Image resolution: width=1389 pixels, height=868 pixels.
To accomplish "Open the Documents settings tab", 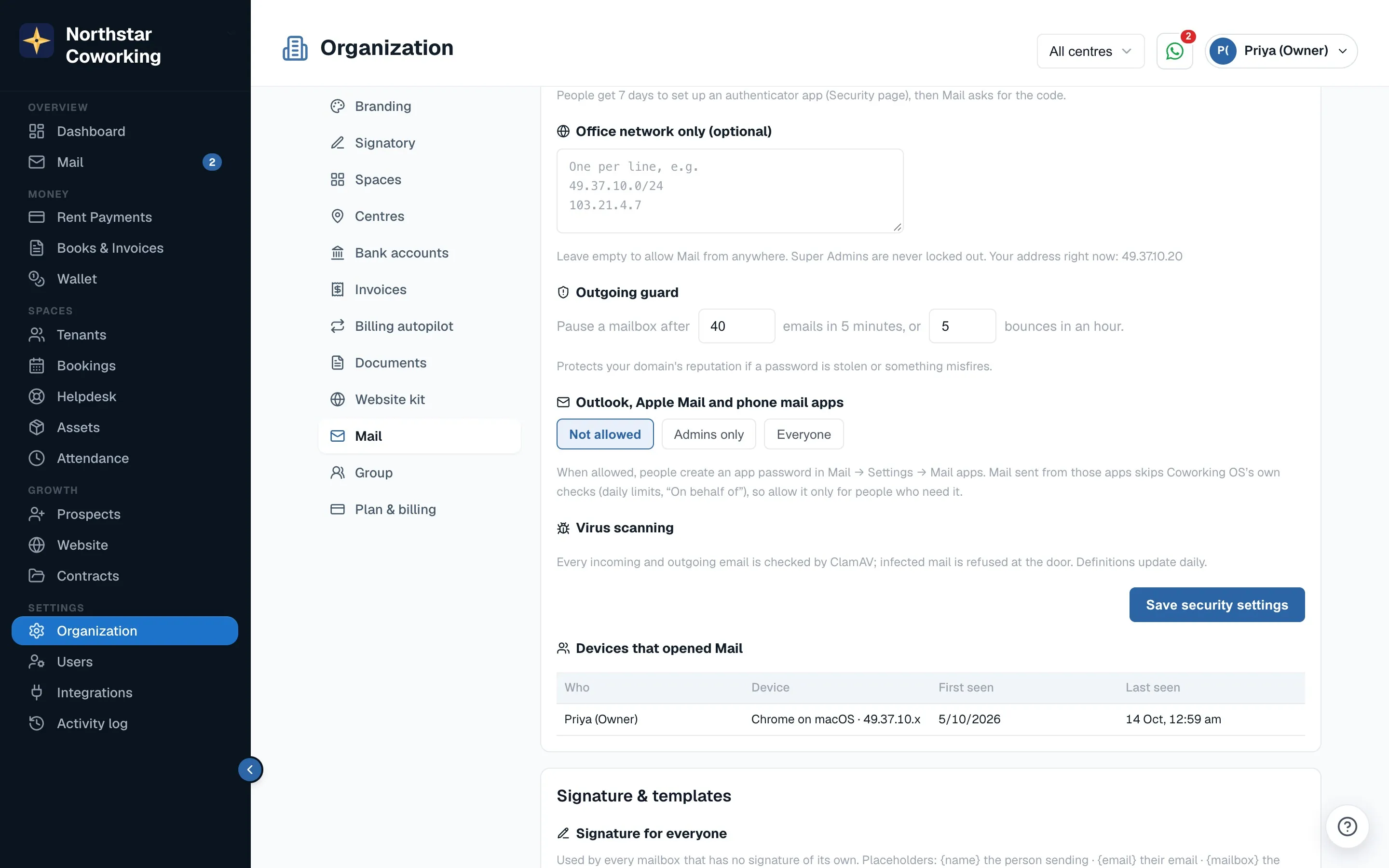I will [420, 364].
